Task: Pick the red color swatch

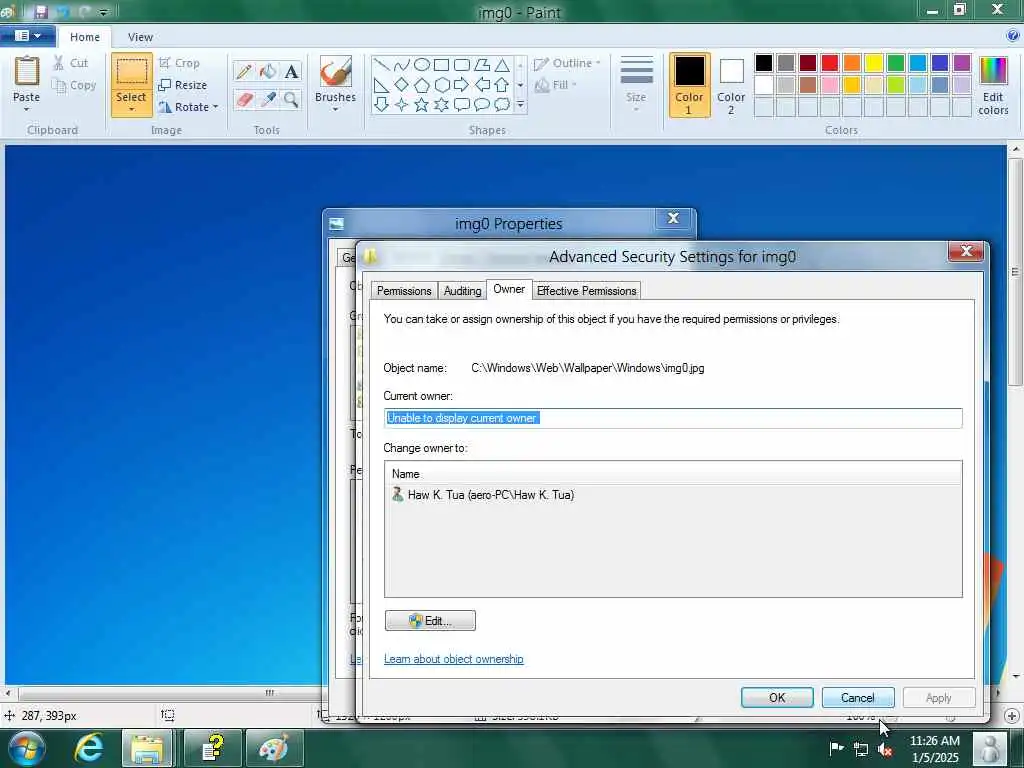Action: point(830,63)
